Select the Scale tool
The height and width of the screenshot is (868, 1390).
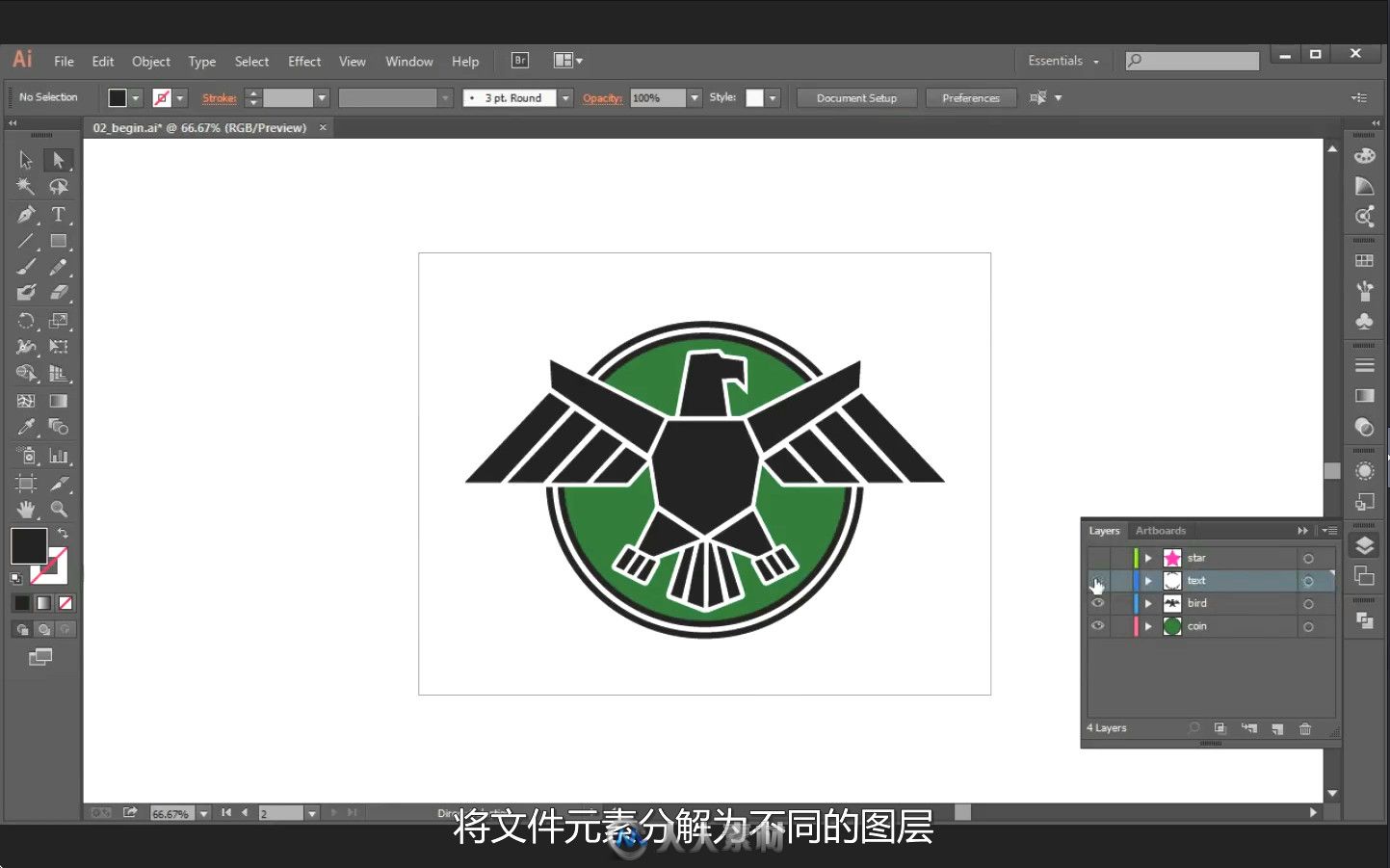coord(59,321)
